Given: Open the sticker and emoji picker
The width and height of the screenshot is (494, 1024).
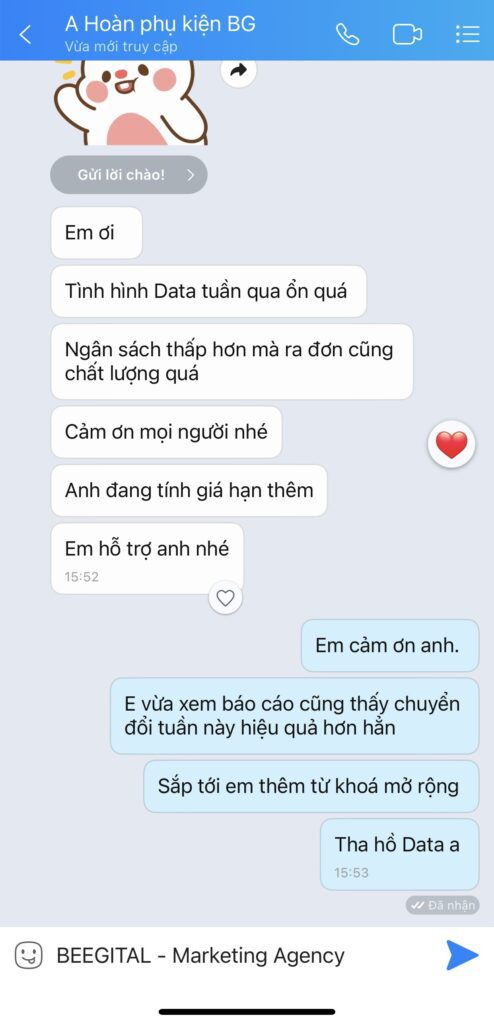Looking at the screenshot, I should [28, 956].
